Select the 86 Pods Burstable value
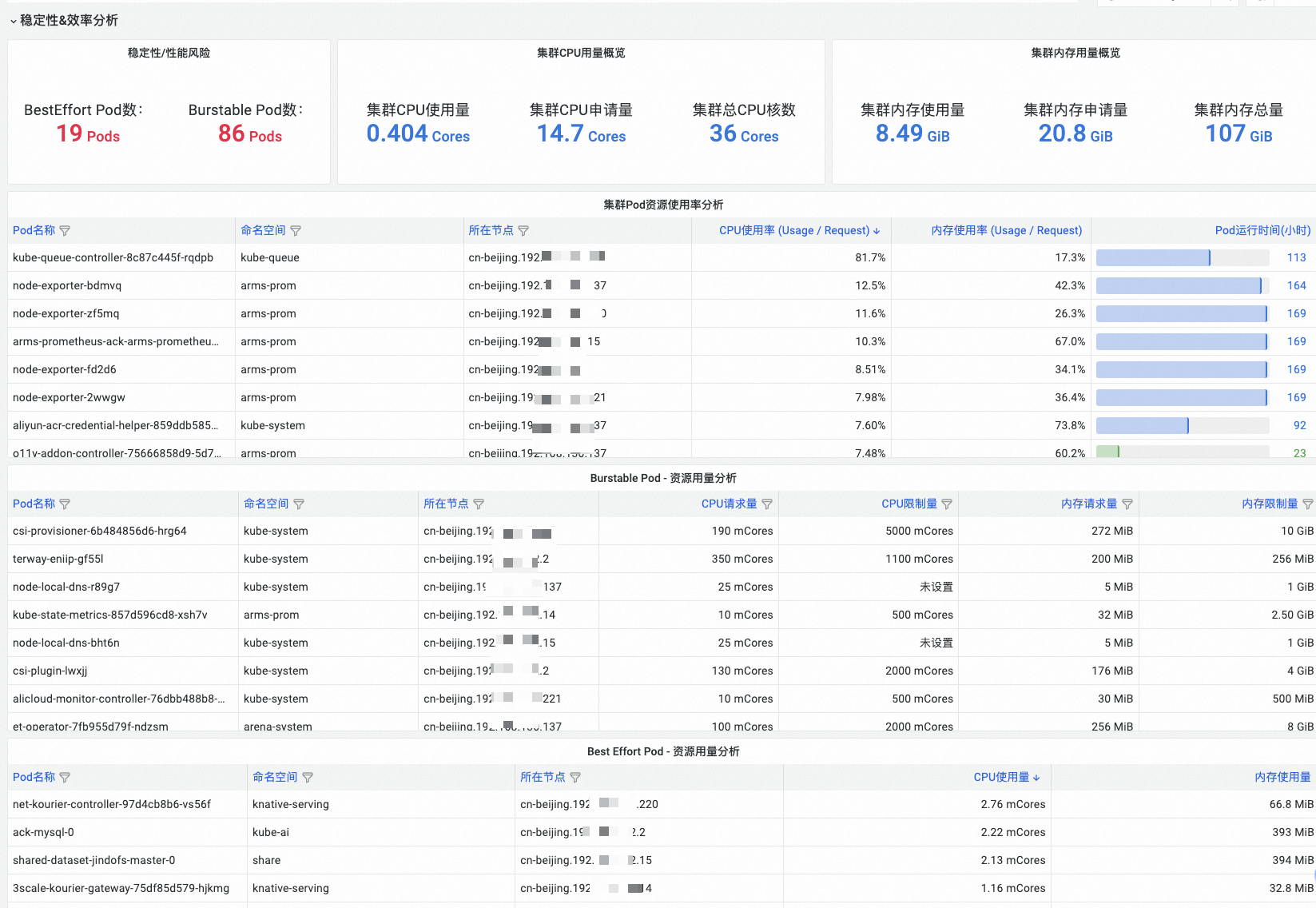Screen dimensions: 1316x908 click(250, 133)
